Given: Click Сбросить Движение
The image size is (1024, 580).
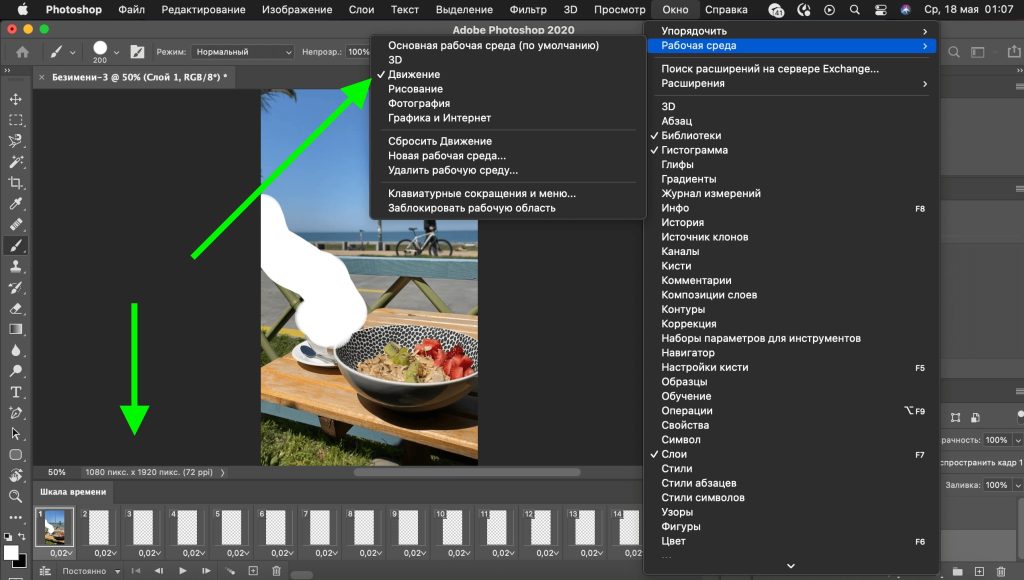Looking at the screenshot, I should 440,141.
